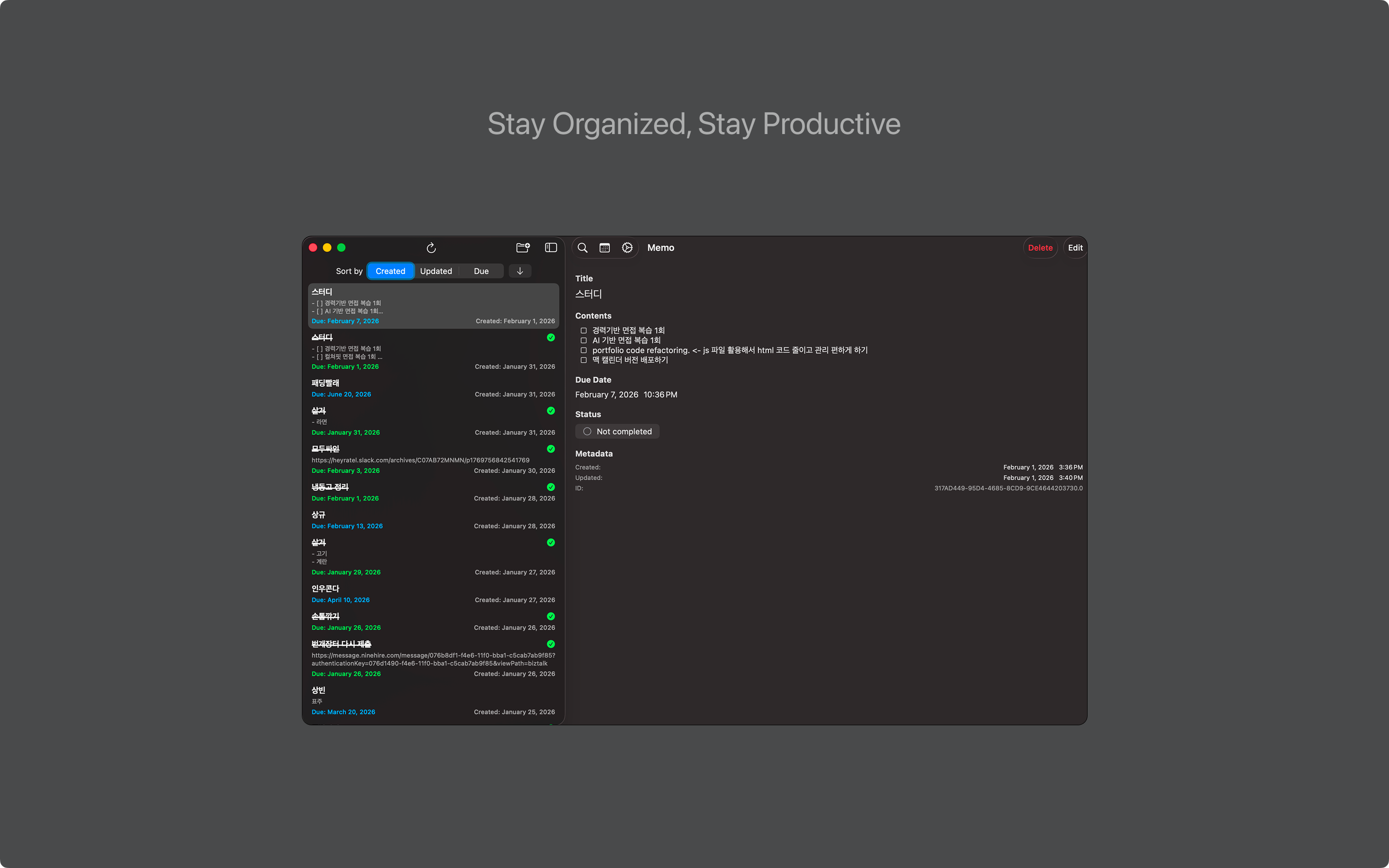Click the message.ninehire.com URL text
The width and height of the screenshot is (1389, 868).
click(x=434, y=659)
